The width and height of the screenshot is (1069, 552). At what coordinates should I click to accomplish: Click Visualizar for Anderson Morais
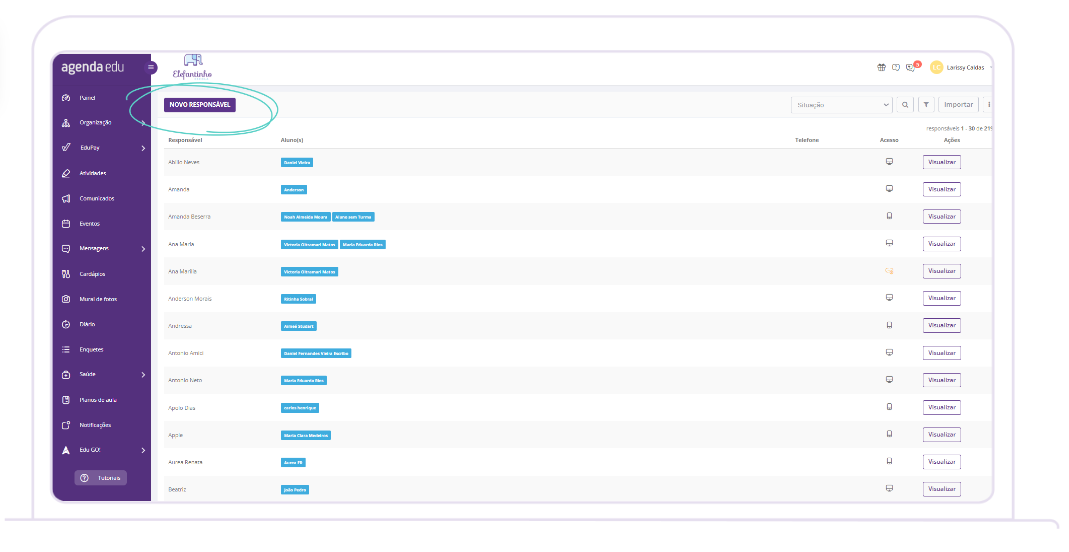click(x=942, y=298)
